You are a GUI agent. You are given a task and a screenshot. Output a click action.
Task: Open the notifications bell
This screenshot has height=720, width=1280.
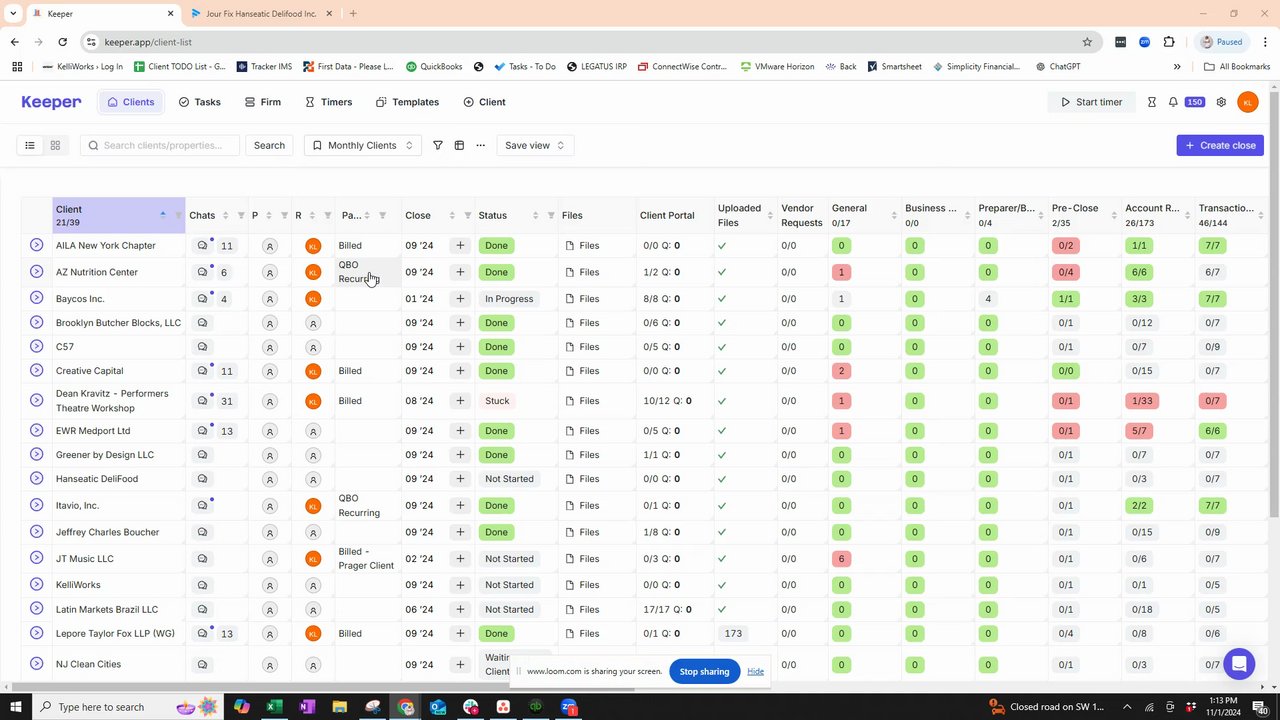(1173, 102)
